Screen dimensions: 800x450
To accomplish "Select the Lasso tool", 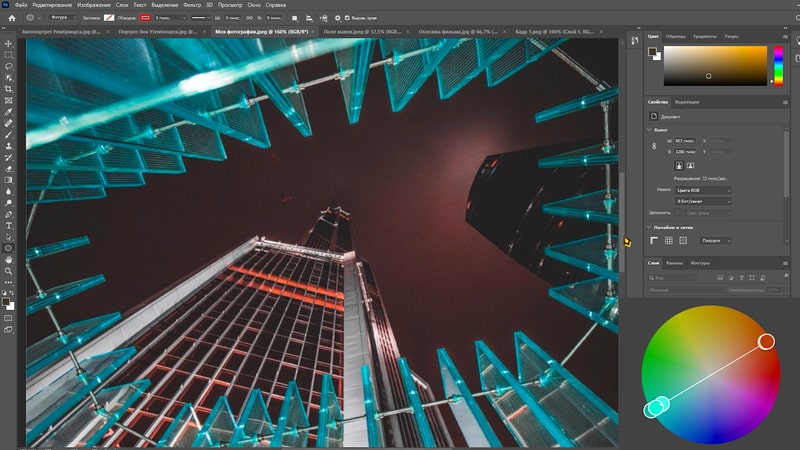I will pyautogui.click(x=9, y=66).
